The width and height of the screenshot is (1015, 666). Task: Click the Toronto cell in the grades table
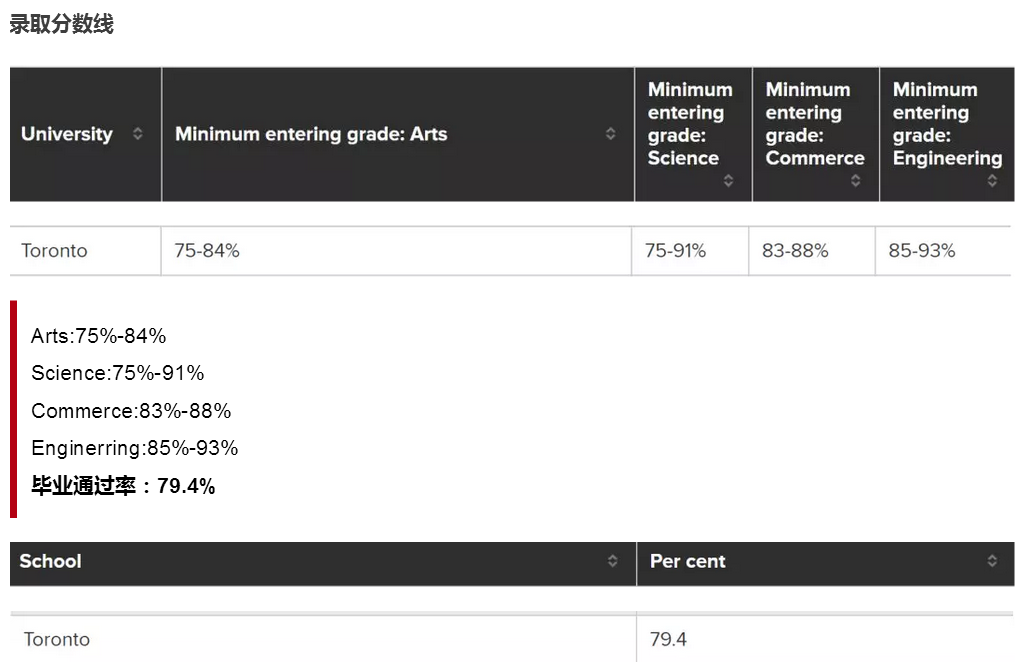click(55, 251)
